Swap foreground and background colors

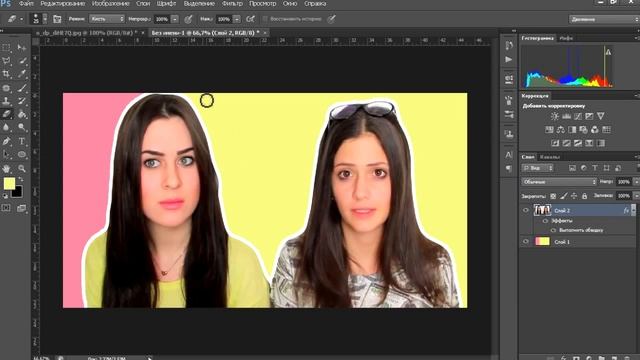pyautogui.click(x=20, y=179)
